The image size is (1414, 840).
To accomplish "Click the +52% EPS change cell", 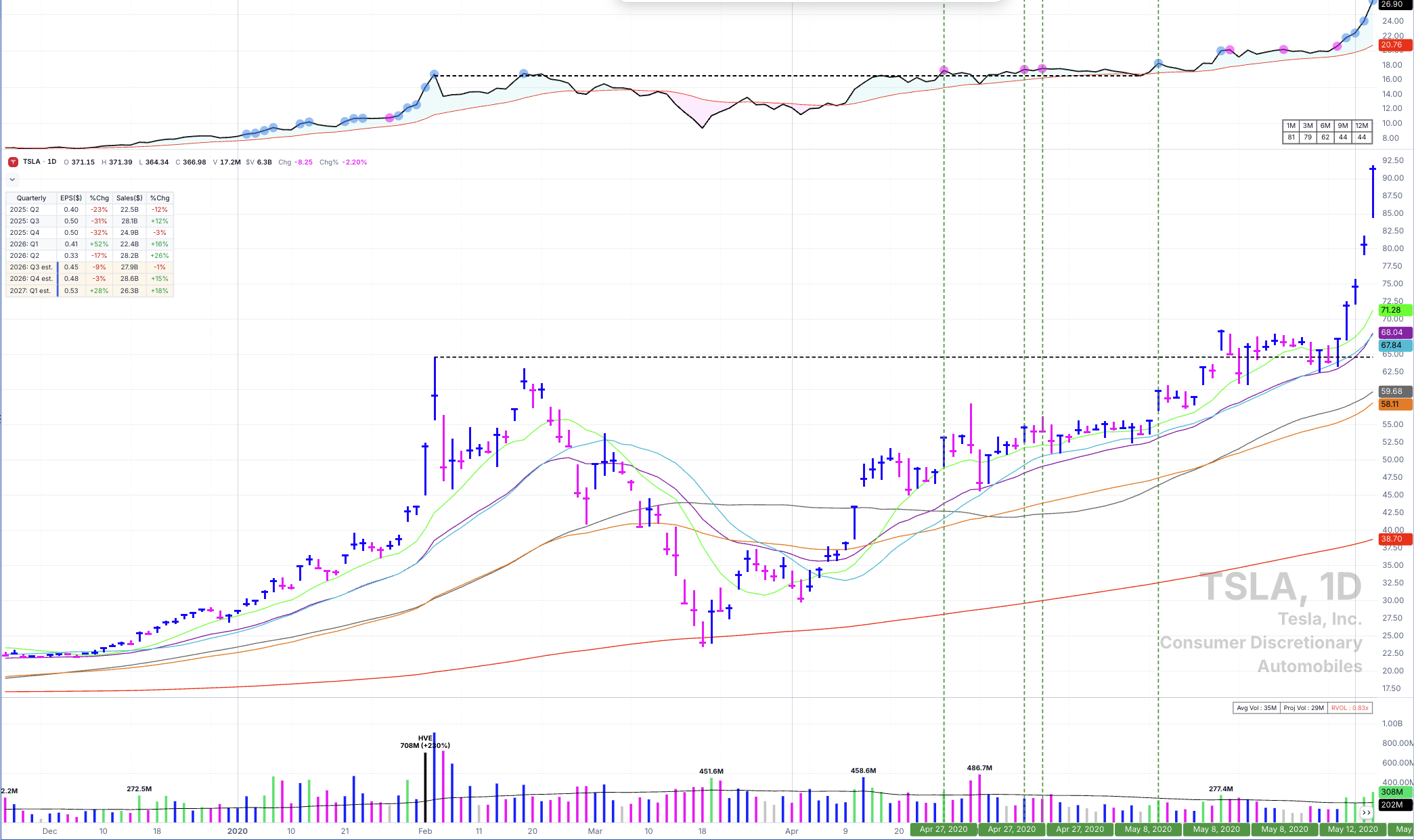I will (x=99, y=244).
